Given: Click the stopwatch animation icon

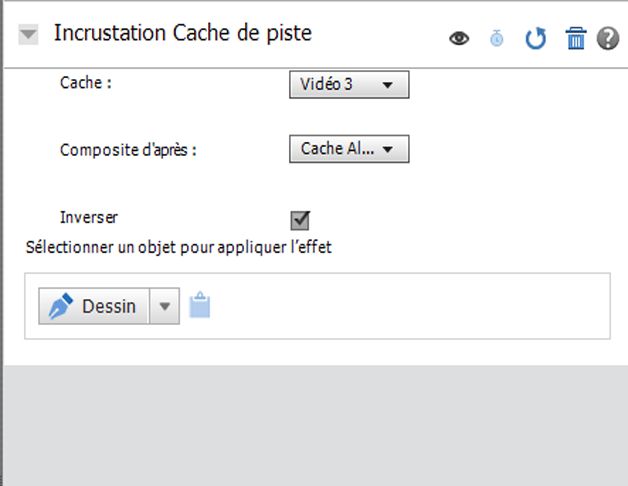Looking at the screenshot, I should pos(497,39).
